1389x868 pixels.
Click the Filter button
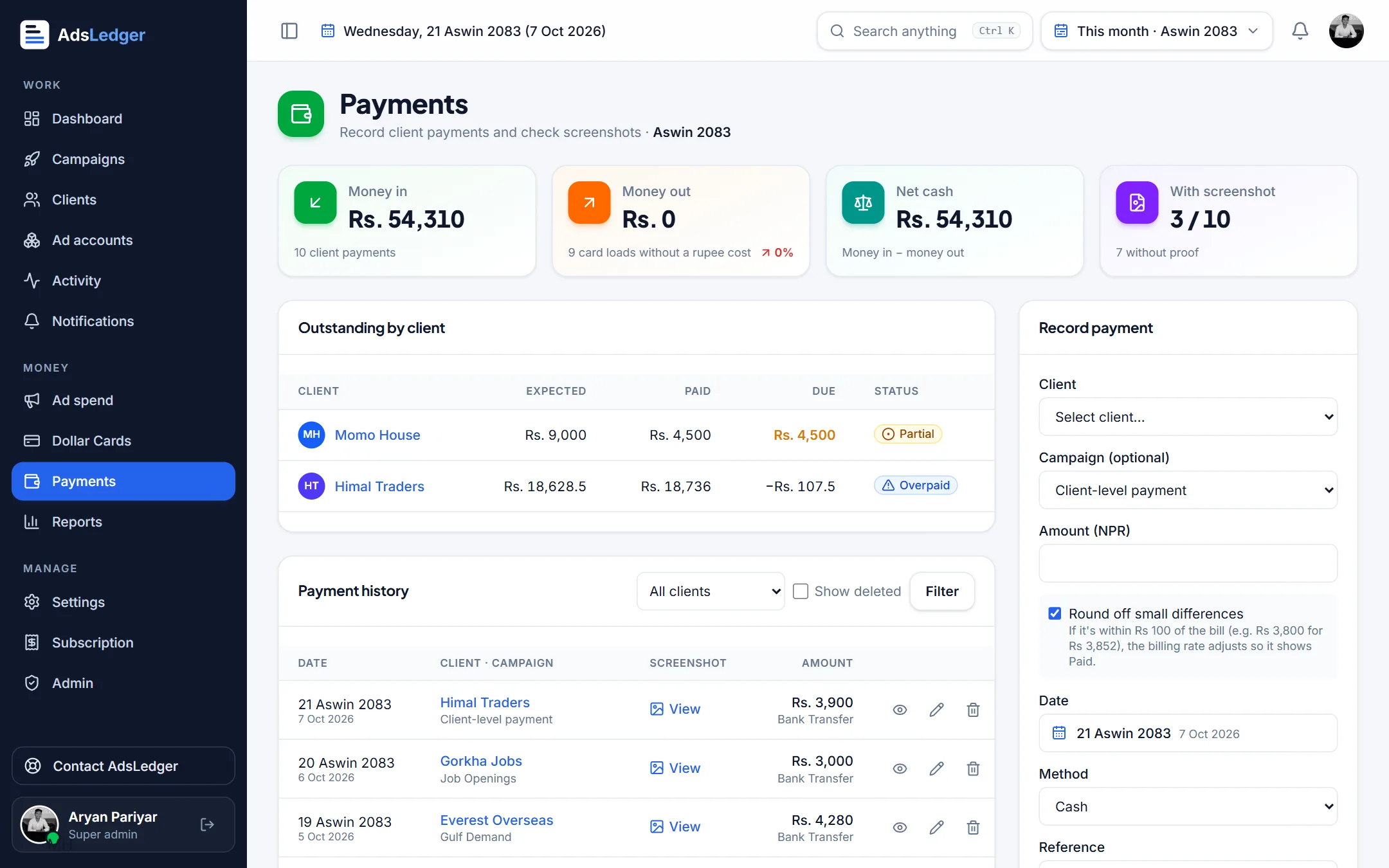941,591
